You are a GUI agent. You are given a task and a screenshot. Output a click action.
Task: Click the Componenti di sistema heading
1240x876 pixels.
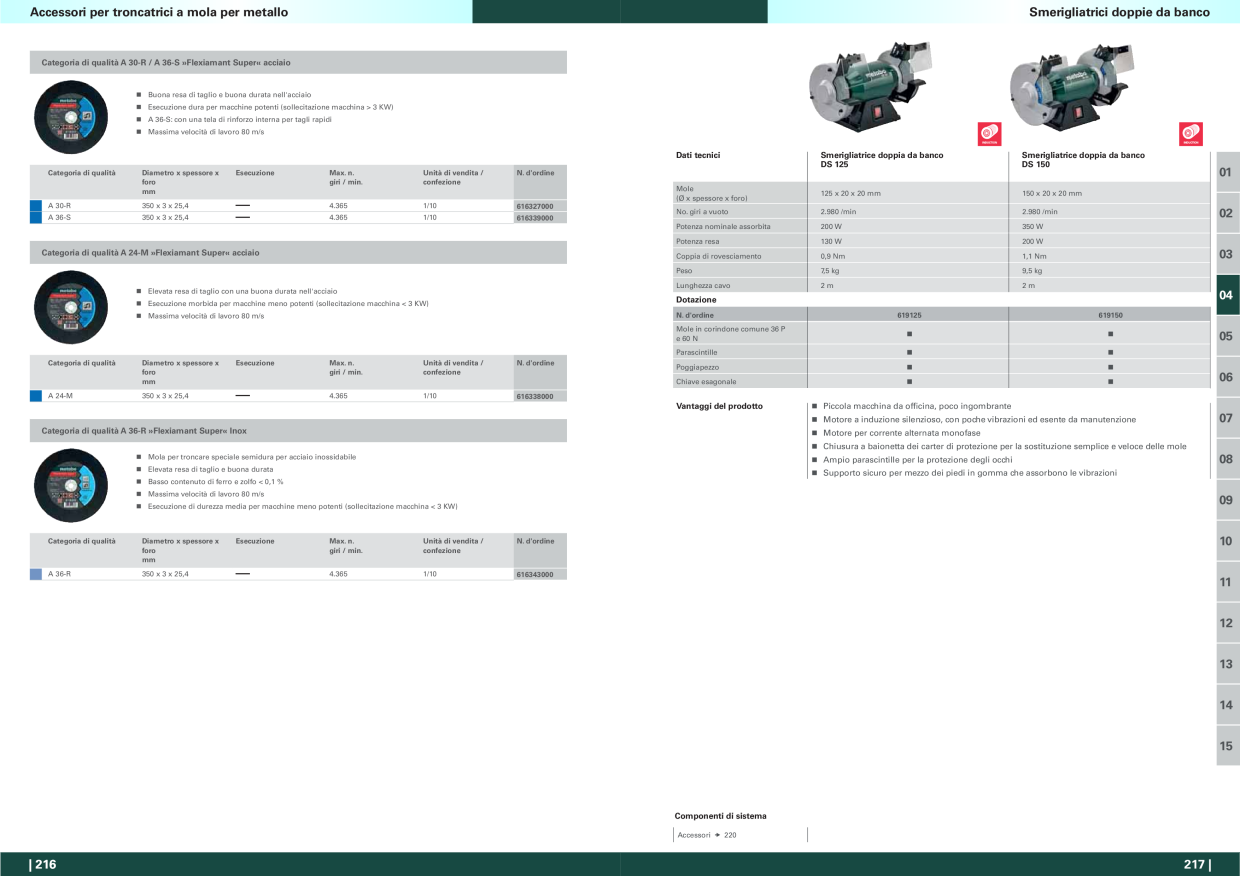point(720,816)
